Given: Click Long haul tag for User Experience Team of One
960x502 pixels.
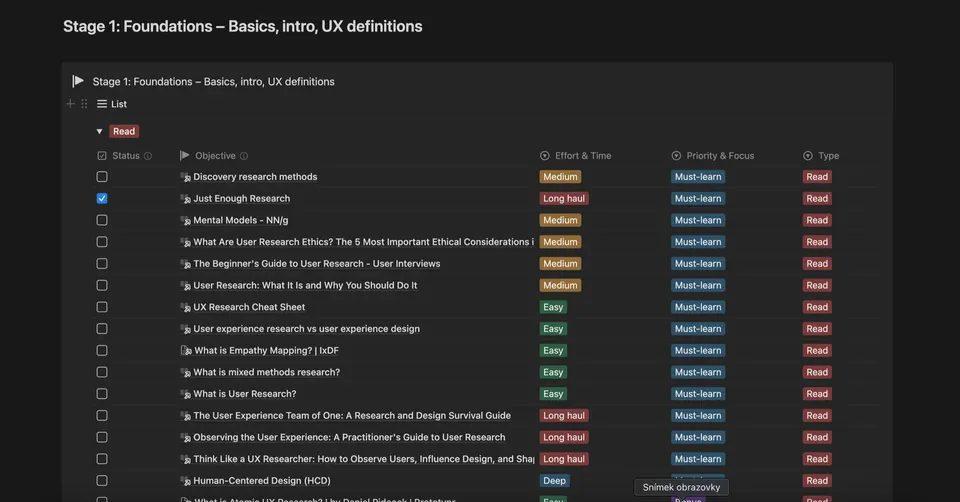Looking at the screenshot, I should [x=564, y=416].
